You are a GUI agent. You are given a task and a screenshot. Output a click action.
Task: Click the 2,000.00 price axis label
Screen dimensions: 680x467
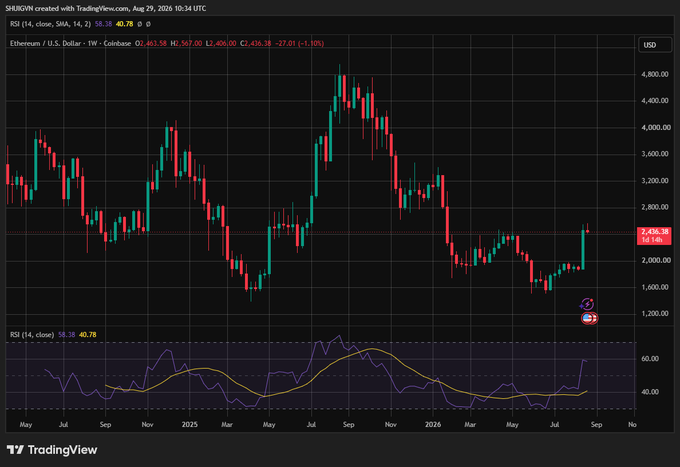654,261
